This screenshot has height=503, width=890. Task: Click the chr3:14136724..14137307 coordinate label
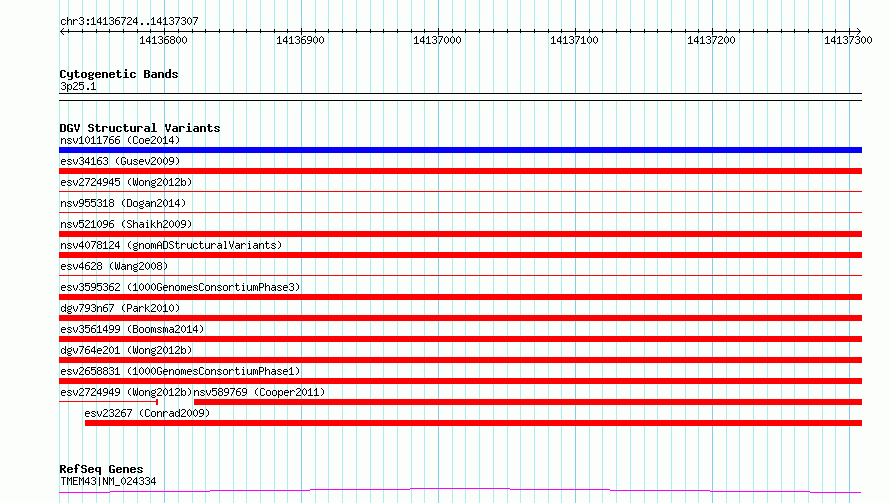point(129,21)
